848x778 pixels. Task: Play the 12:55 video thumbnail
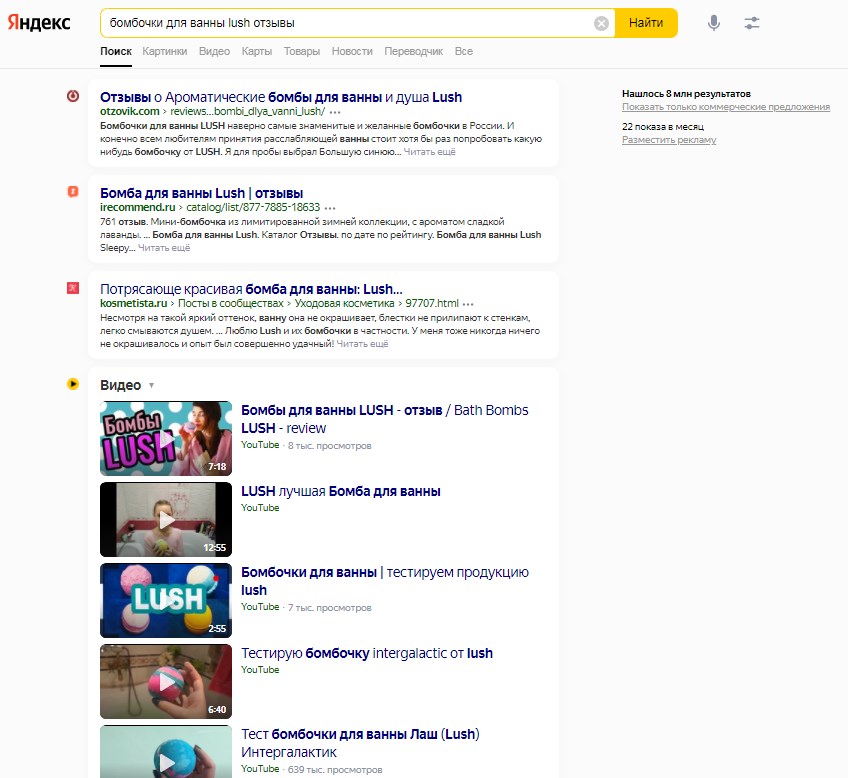(166, 520)
